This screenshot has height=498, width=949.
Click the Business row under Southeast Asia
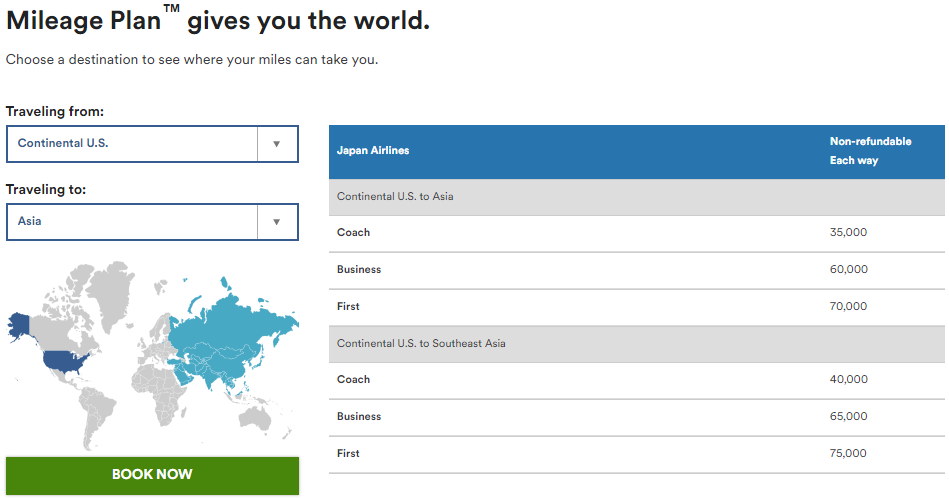click(637, 417)
